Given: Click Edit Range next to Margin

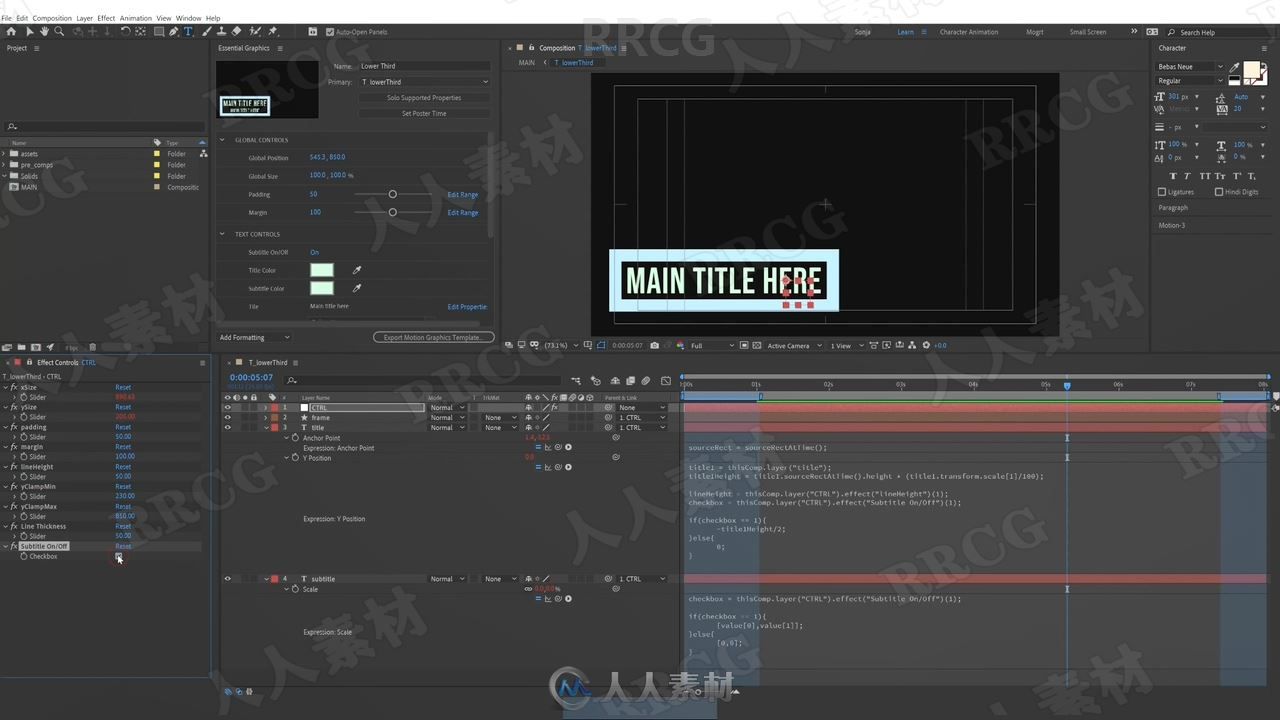Looking at the screenshot, I should tap(462, 212).
